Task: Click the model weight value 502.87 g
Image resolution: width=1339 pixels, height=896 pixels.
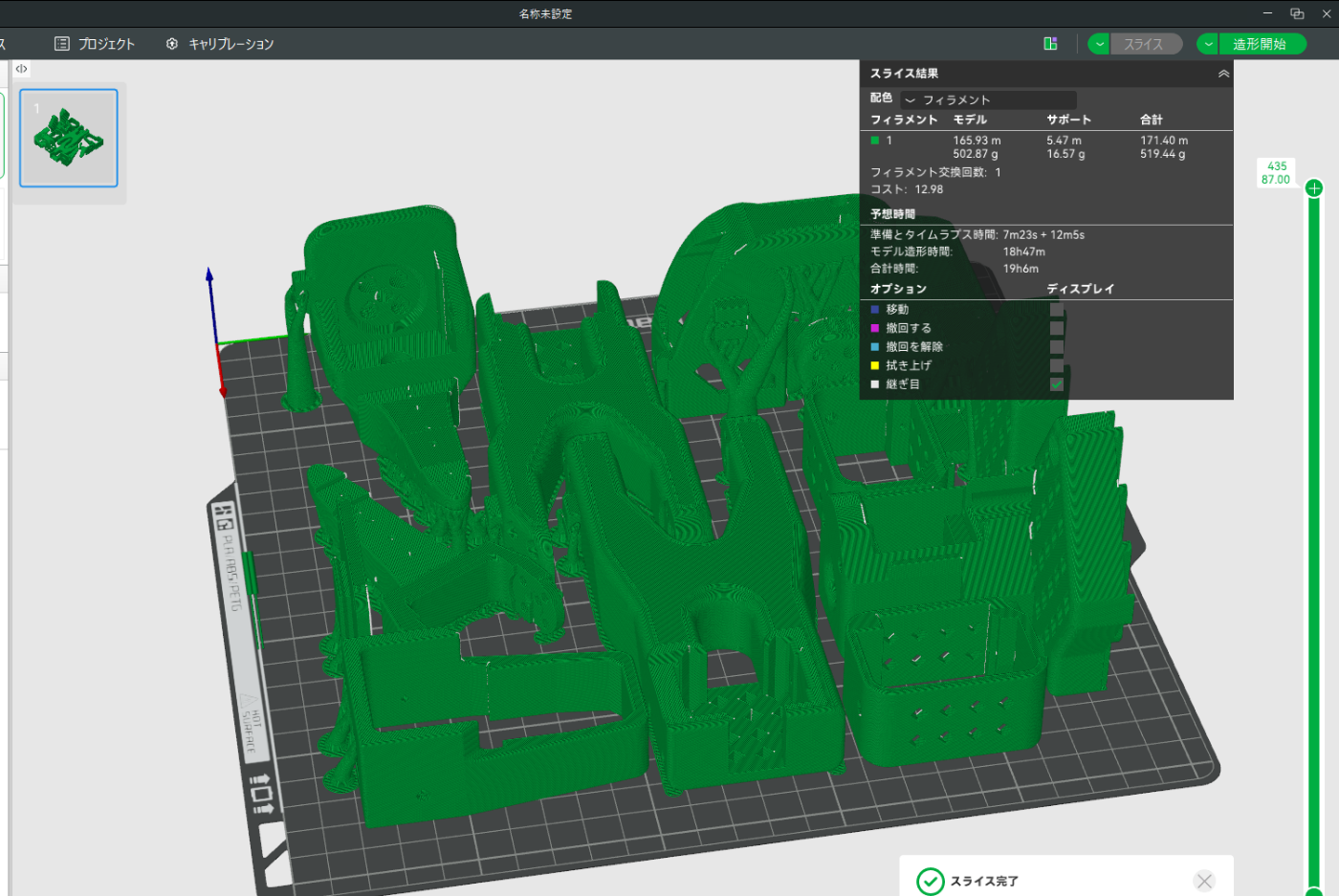Action: tap(976, 154)
